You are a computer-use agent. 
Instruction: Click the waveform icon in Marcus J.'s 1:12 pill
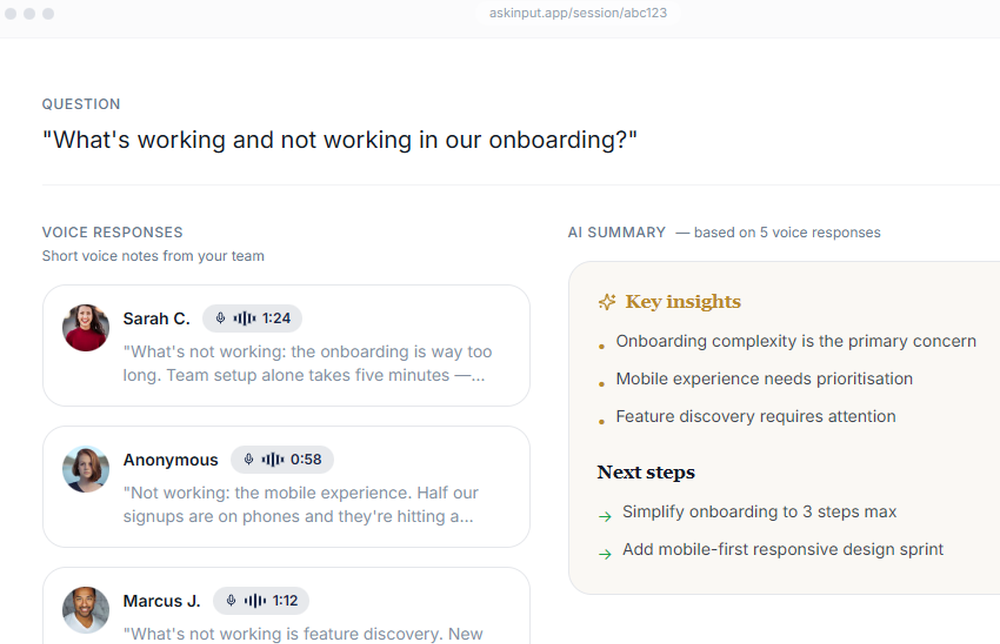255,601
